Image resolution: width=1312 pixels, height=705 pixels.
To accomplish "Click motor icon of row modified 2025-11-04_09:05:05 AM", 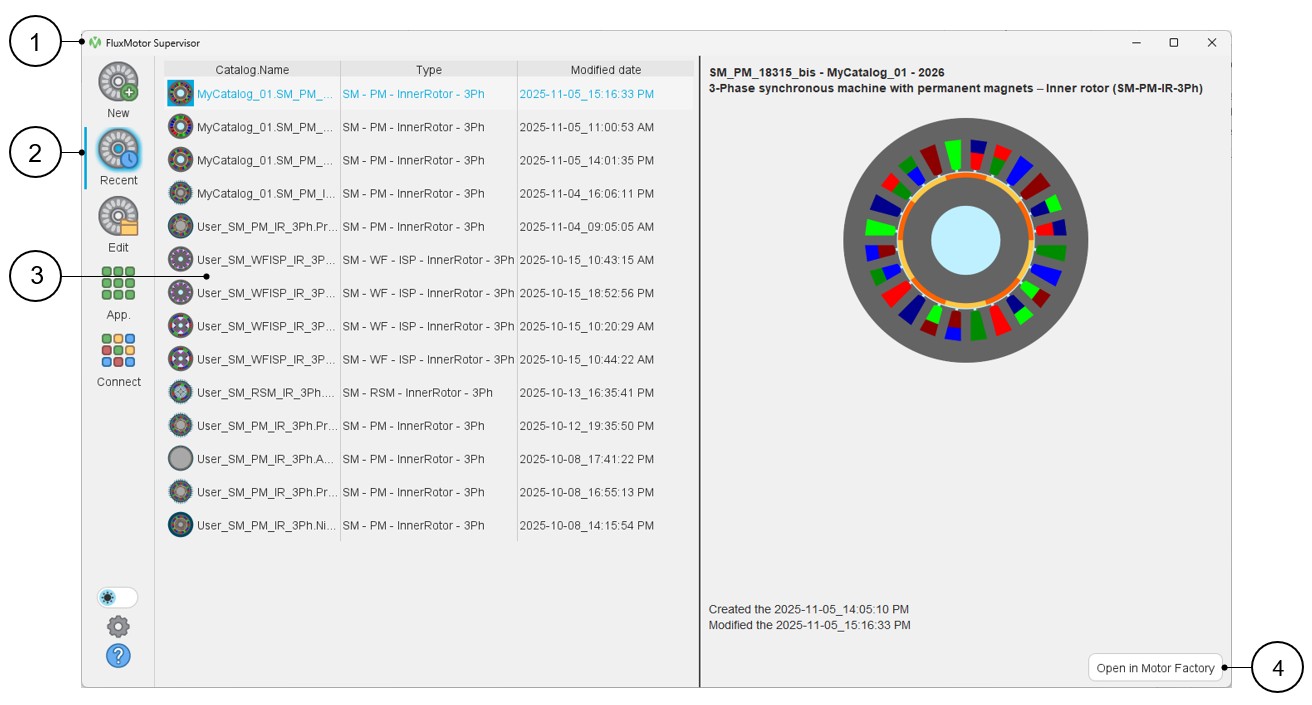I will click(180, 226).
